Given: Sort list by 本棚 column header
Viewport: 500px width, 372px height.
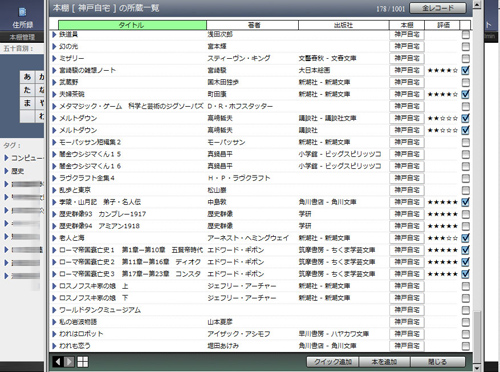Looking at the screenshot, I should pyautogui.click(x=407, y=25).
